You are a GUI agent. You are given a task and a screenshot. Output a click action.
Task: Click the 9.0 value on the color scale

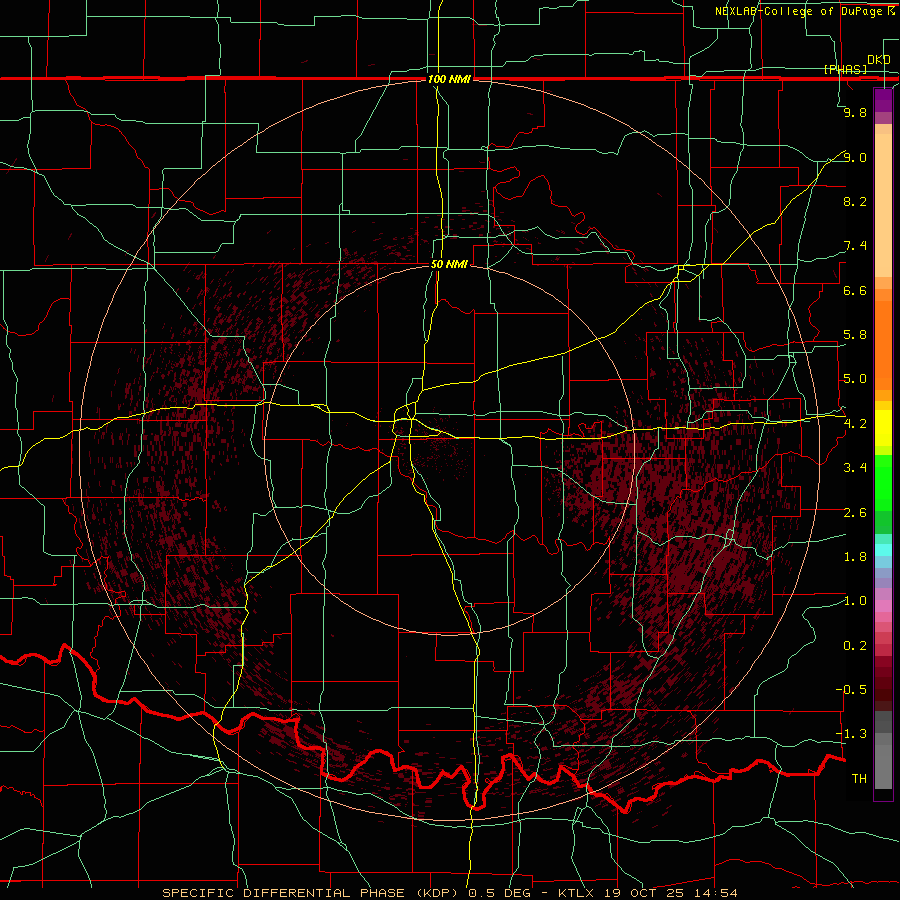click(x=855, y=157)
